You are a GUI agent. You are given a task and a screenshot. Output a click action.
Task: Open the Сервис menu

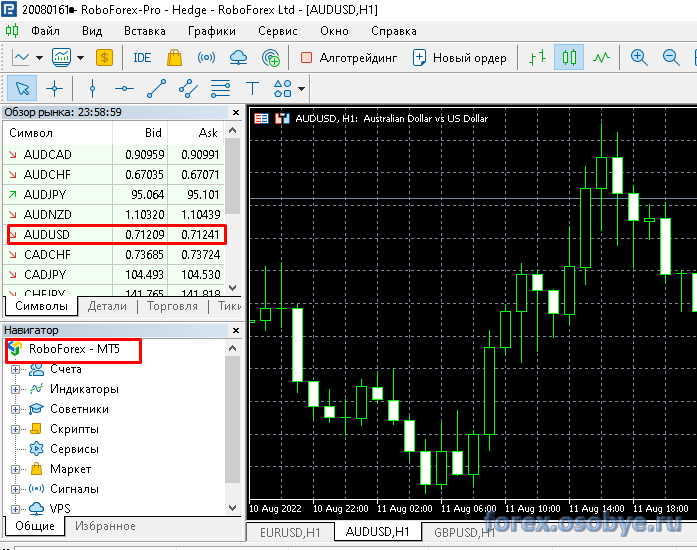tap(278, 31)
